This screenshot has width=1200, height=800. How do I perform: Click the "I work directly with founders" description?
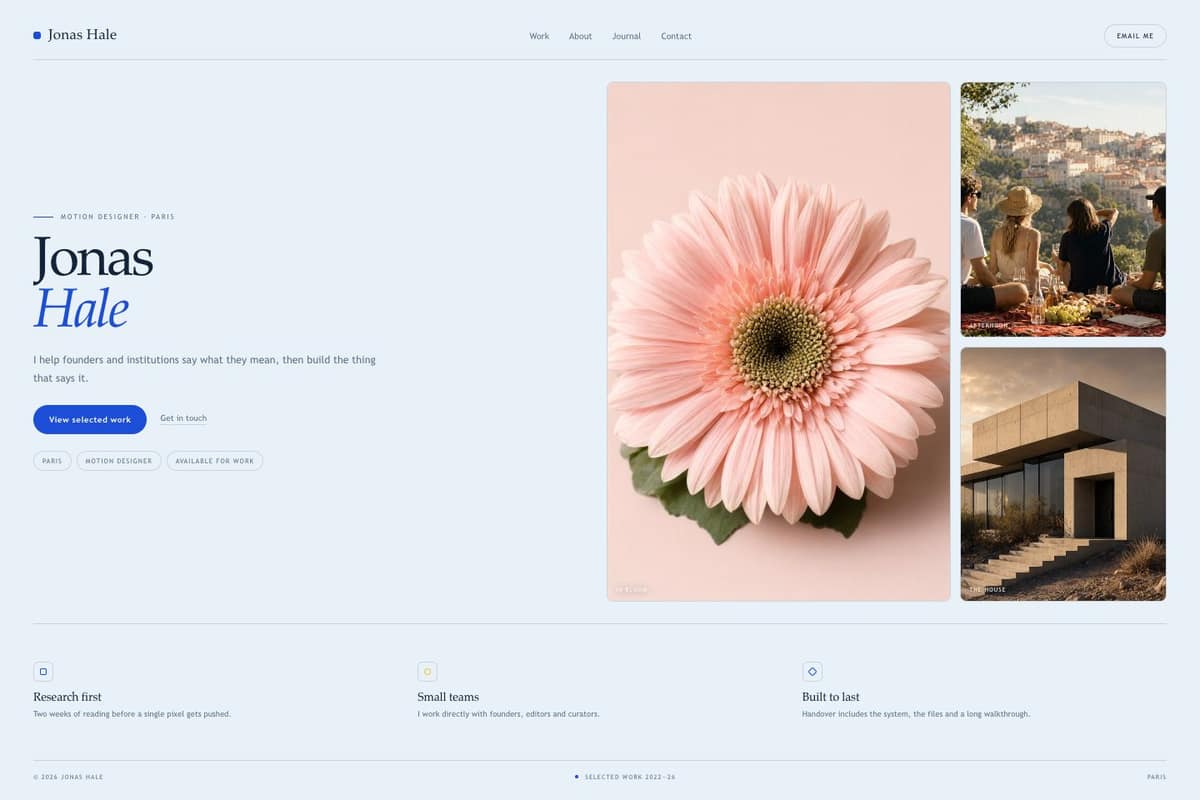coord(508,714)
